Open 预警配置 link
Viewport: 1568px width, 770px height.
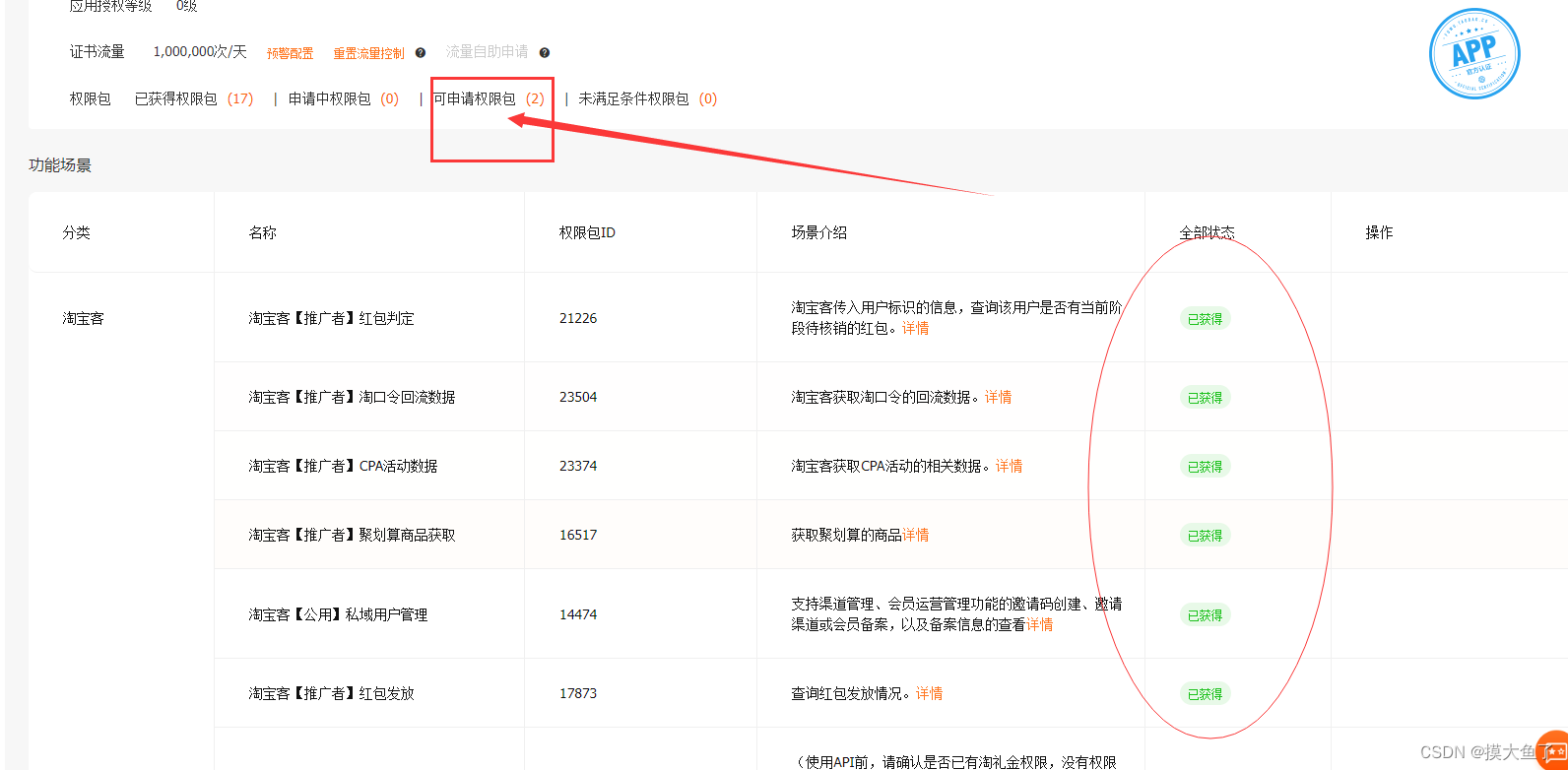point(290,53)
